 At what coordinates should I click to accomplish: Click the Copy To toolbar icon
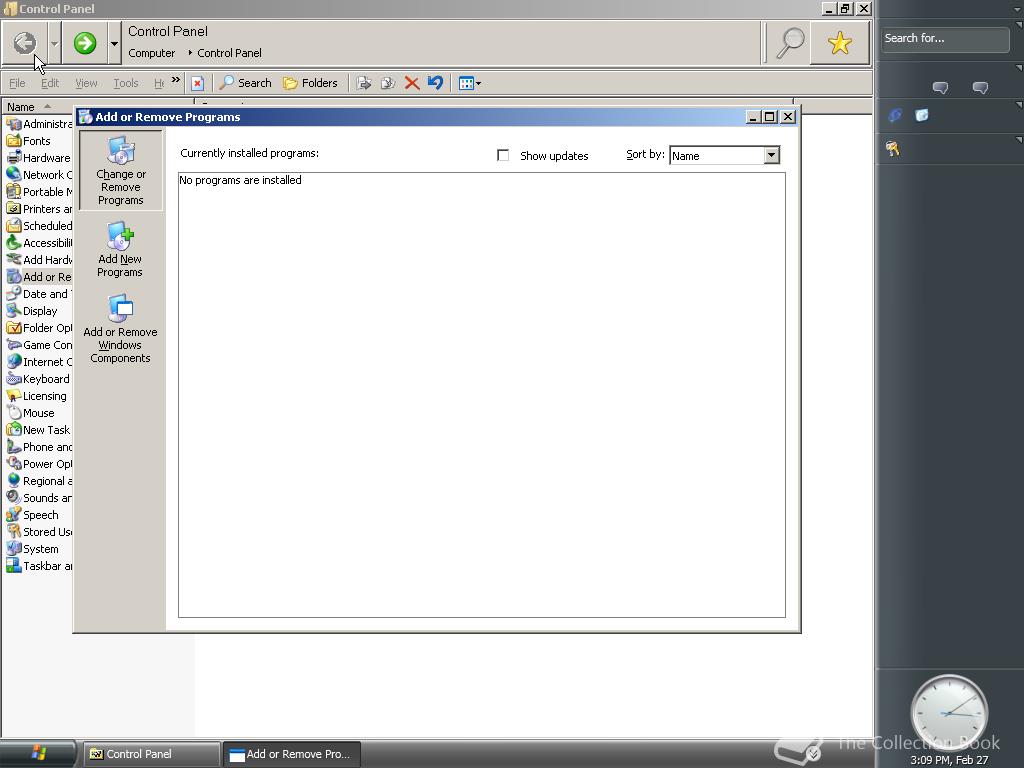(x=388, y=83)
